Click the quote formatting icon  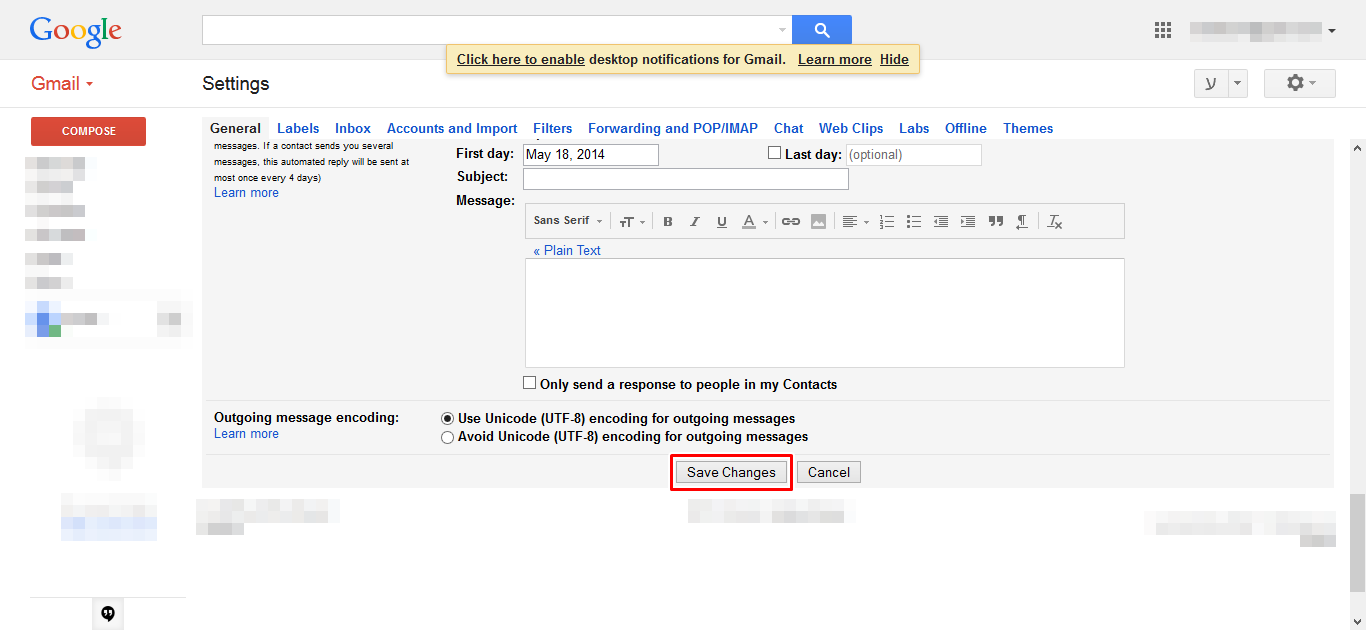(x=995, y=222)
